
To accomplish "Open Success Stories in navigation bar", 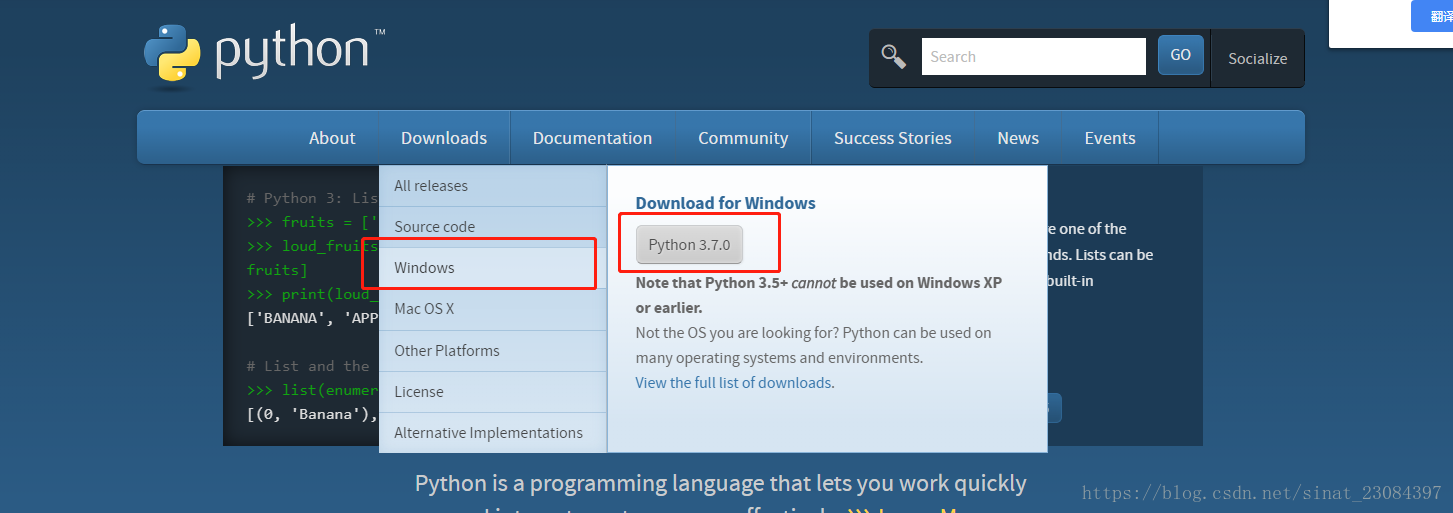I will coord(893,138).
